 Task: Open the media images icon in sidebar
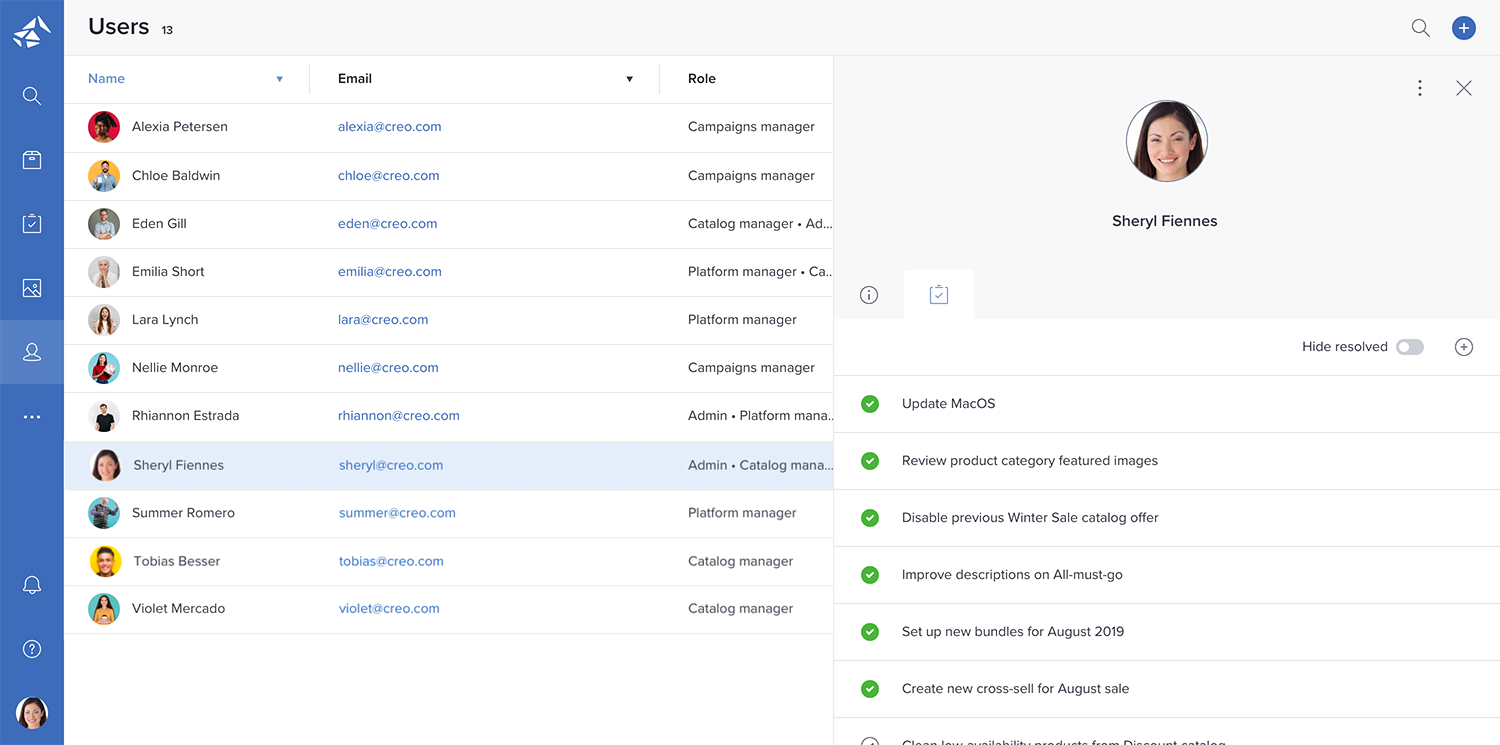point(32,288)
